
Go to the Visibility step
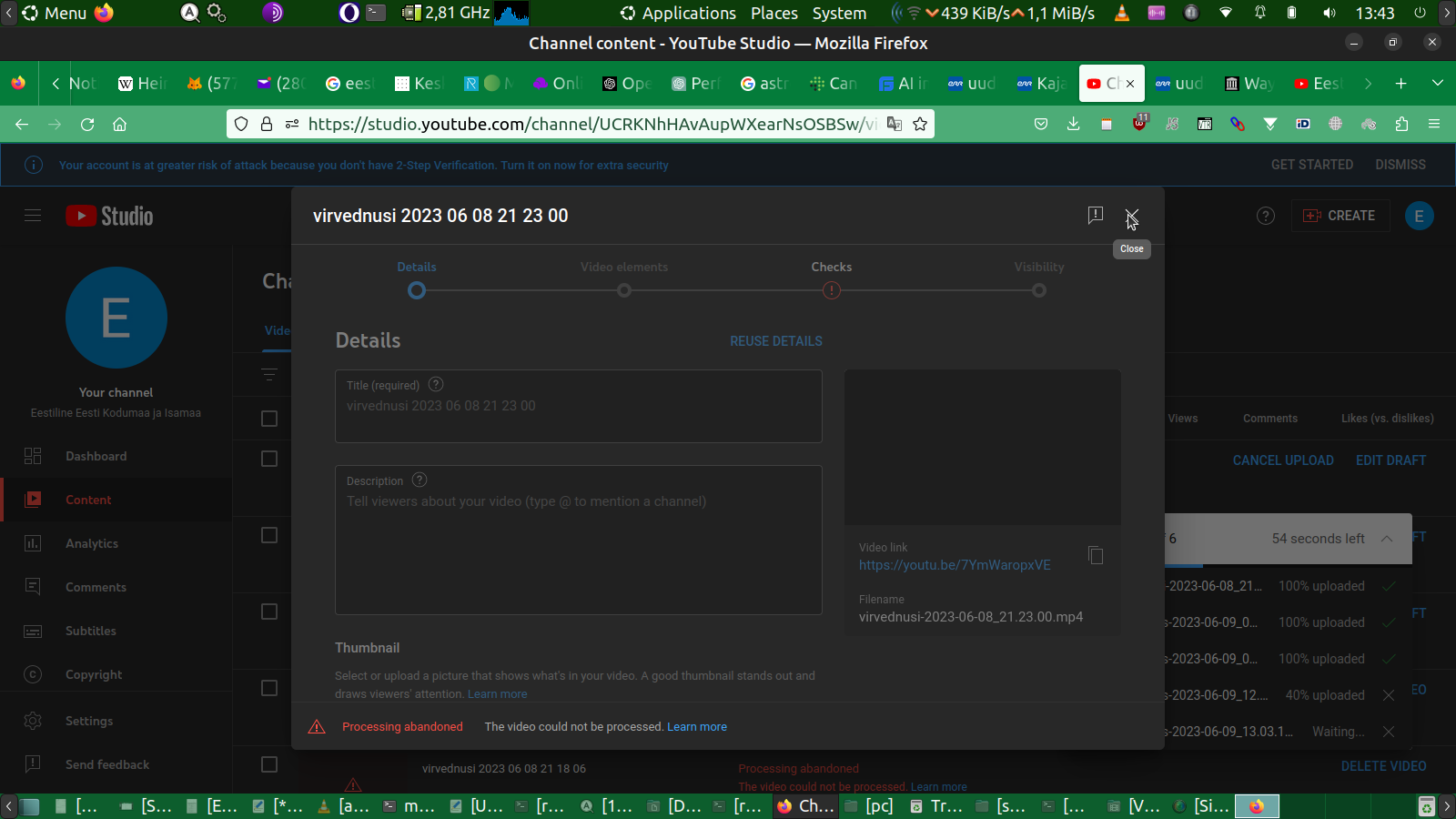[x=1039, y=279]
